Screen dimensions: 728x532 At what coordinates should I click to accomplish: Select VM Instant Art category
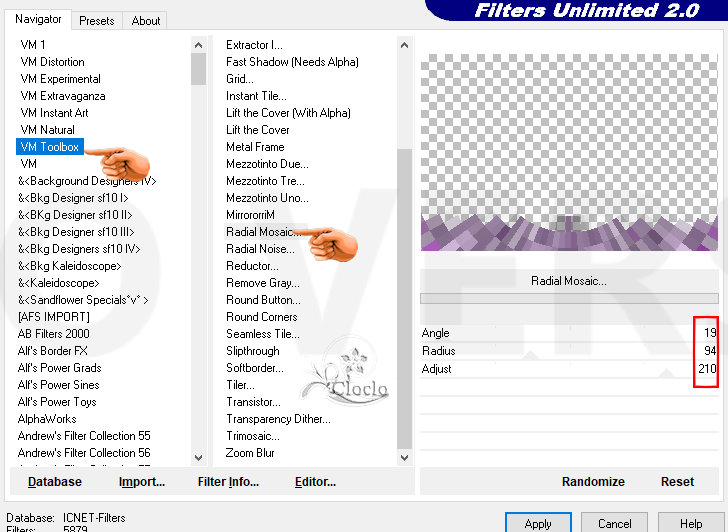54,113
